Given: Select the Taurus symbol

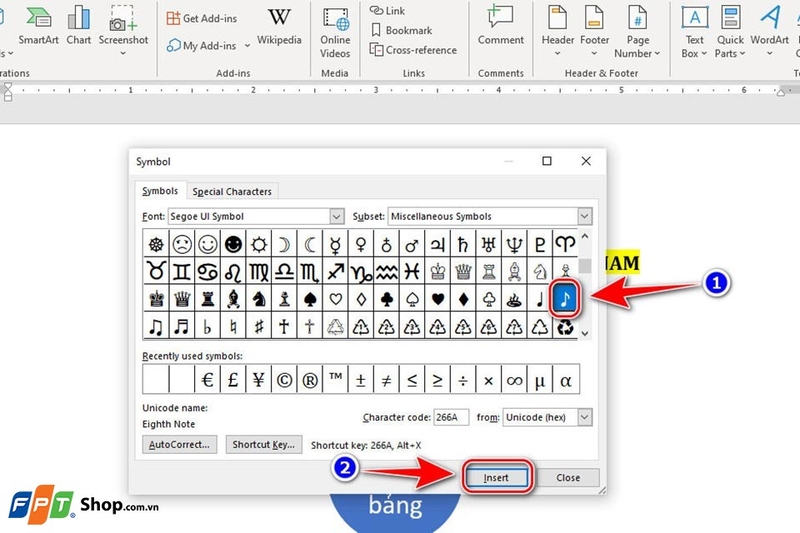Looking at the screenshot, I should (x=156, y=271).
